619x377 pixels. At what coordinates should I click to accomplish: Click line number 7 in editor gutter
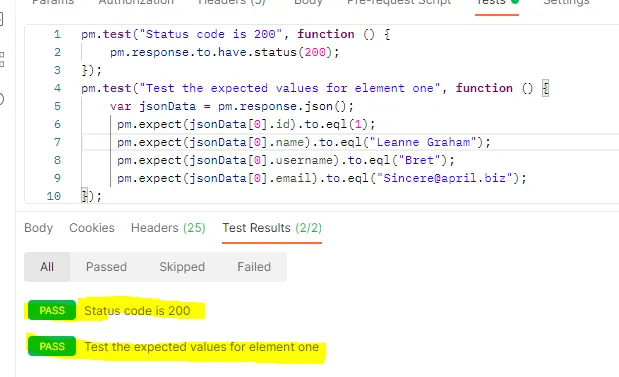click(57, 142)
